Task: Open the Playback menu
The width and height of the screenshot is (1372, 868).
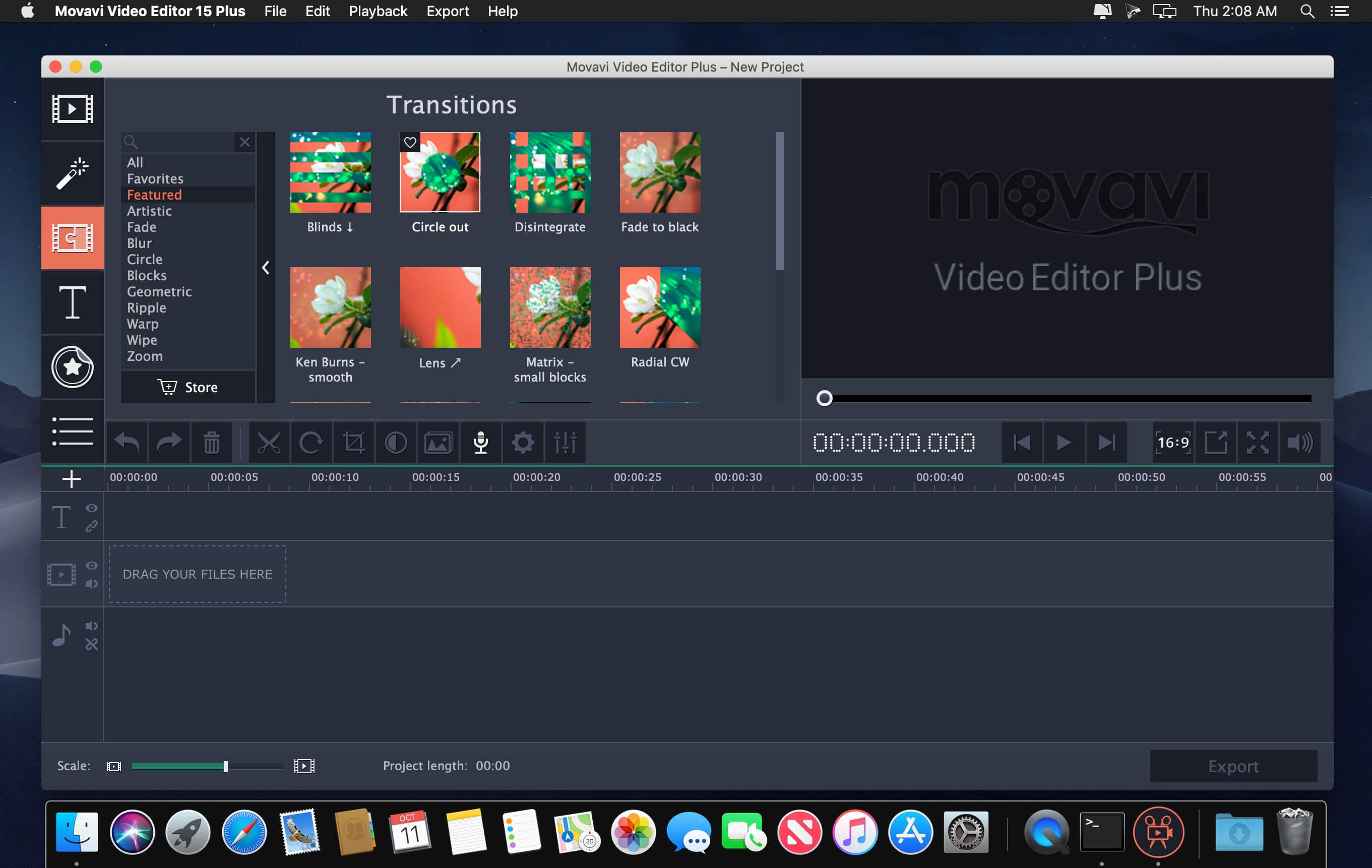Action: tap(378, 11)
